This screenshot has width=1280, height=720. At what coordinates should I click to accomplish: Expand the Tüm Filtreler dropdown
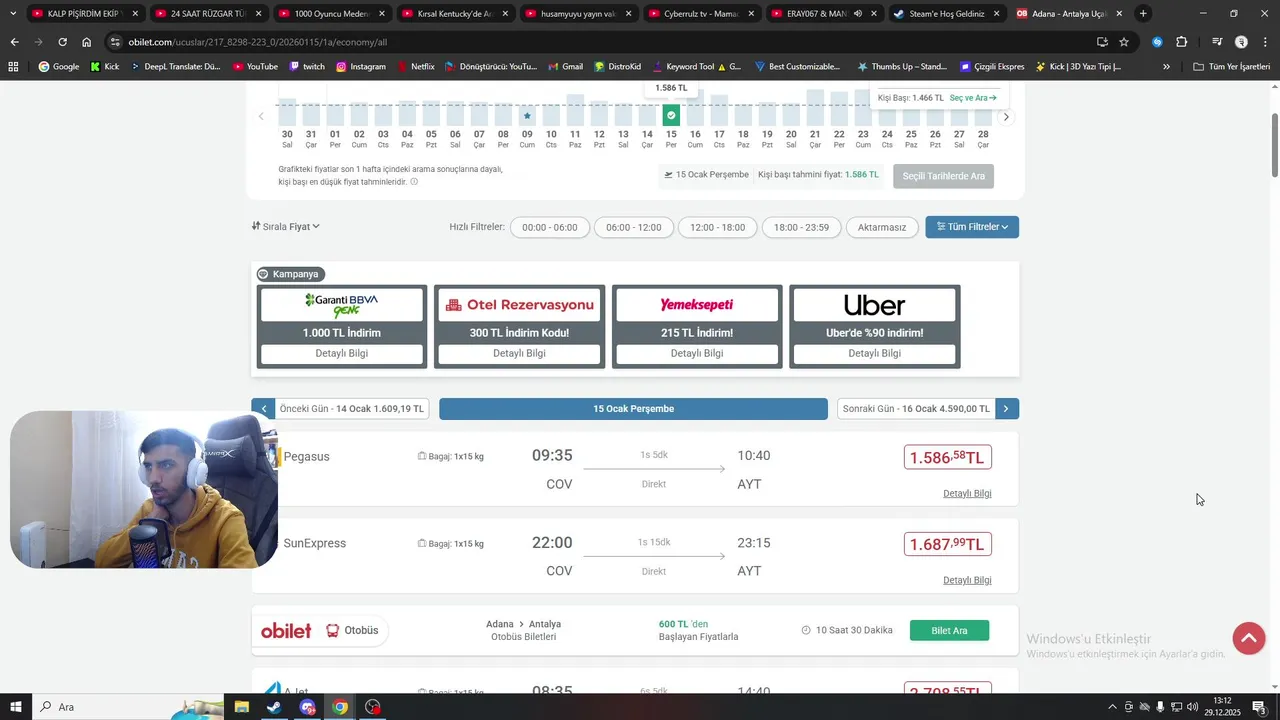click(x=972, y=227)
